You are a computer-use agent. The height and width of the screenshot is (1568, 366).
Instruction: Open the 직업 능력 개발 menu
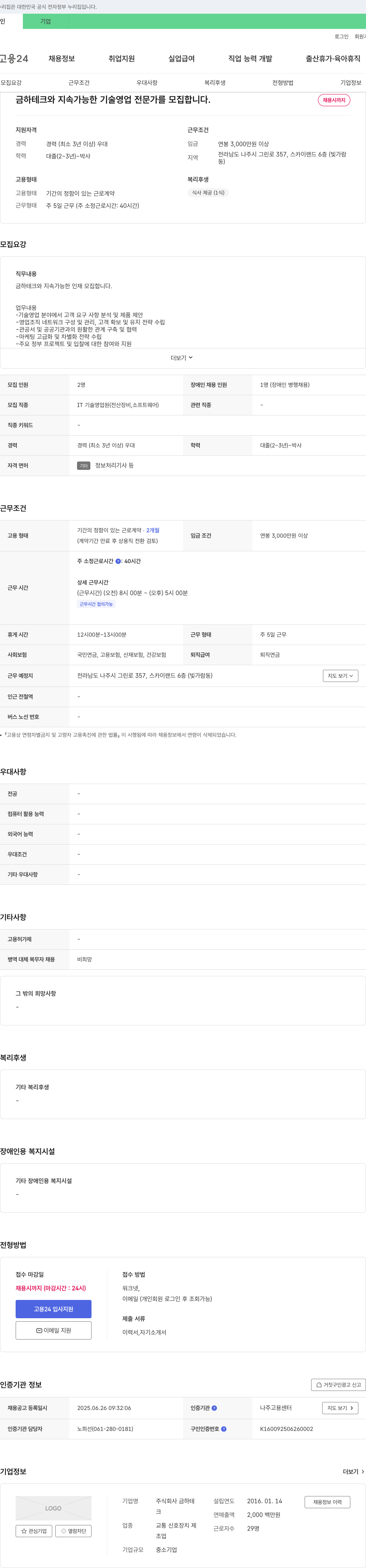click(250, 58)
